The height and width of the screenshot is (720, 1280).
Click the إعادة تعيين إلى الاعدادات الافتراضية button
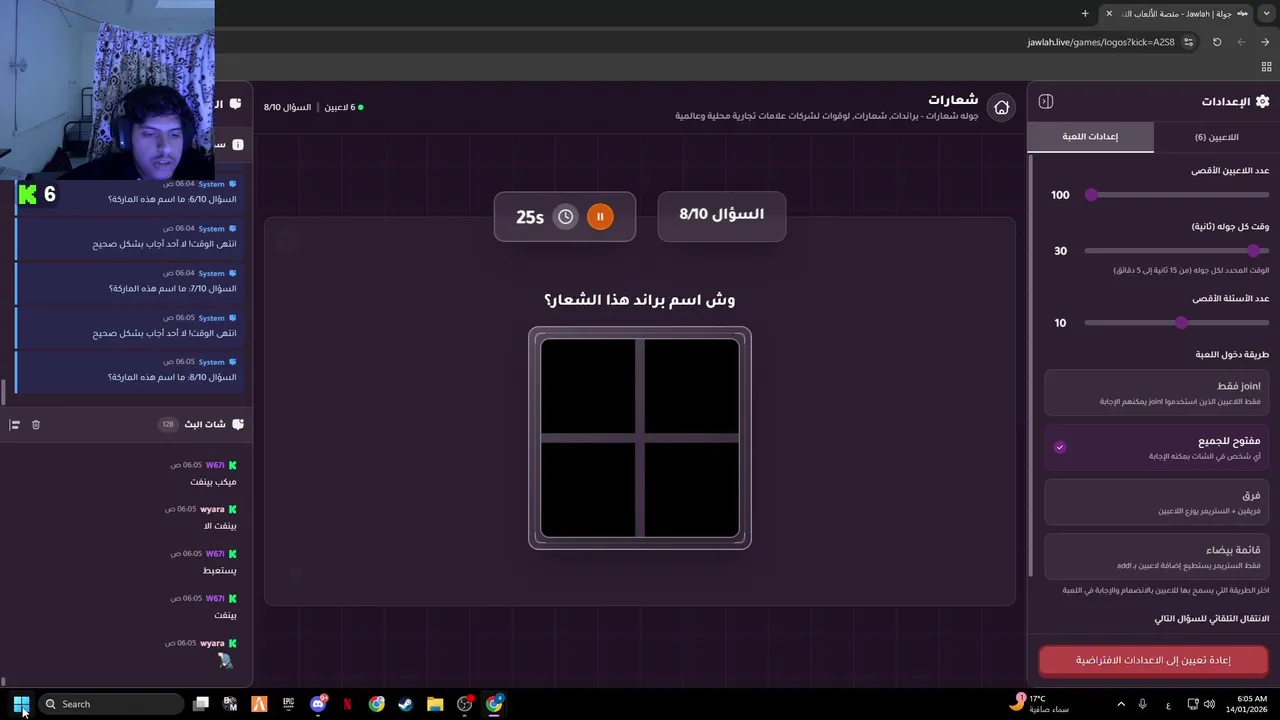click(1153, 660)
